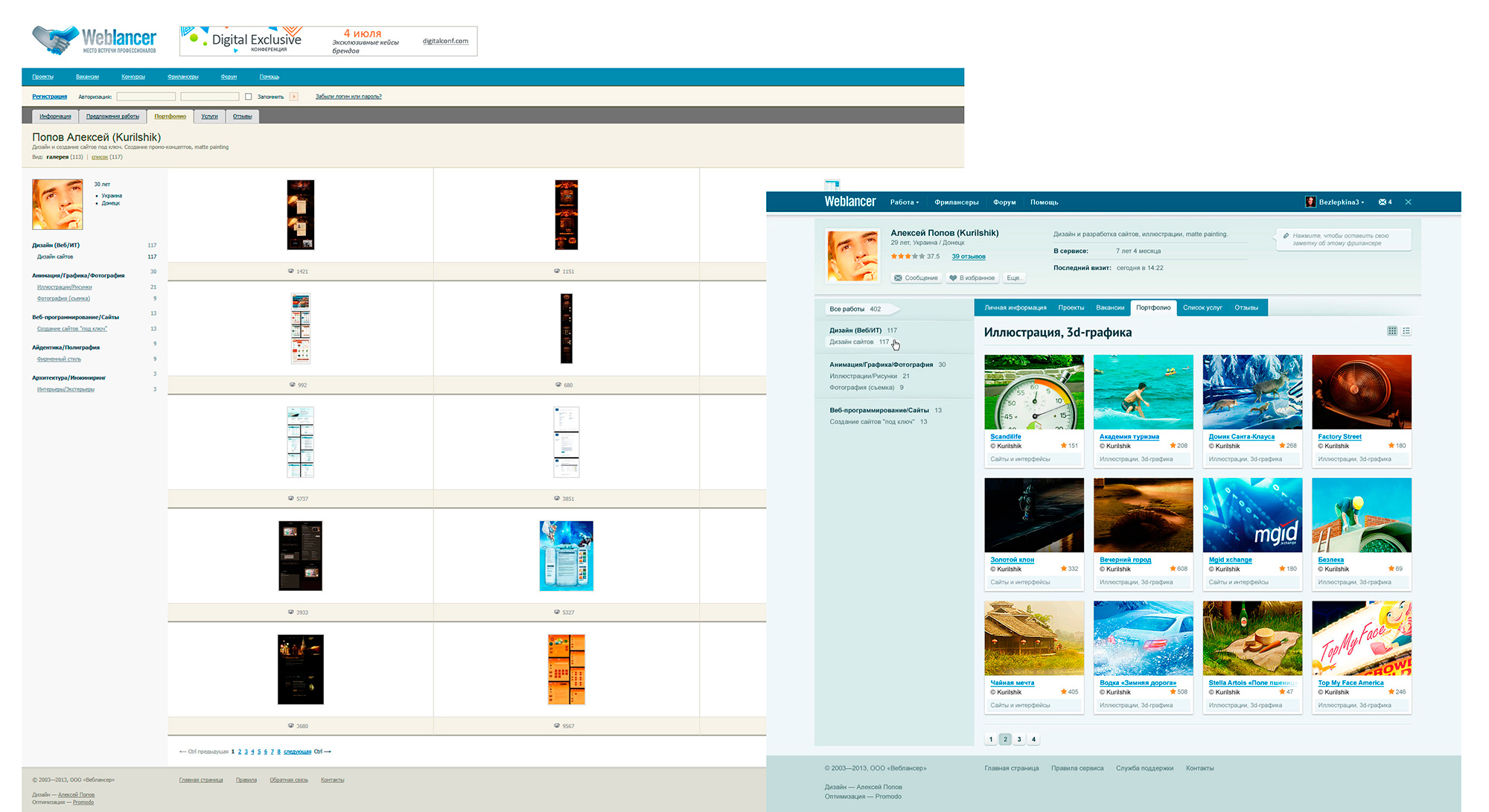
Task: Click Обратная связь footer link in old design
Action: tap(289, 780)
